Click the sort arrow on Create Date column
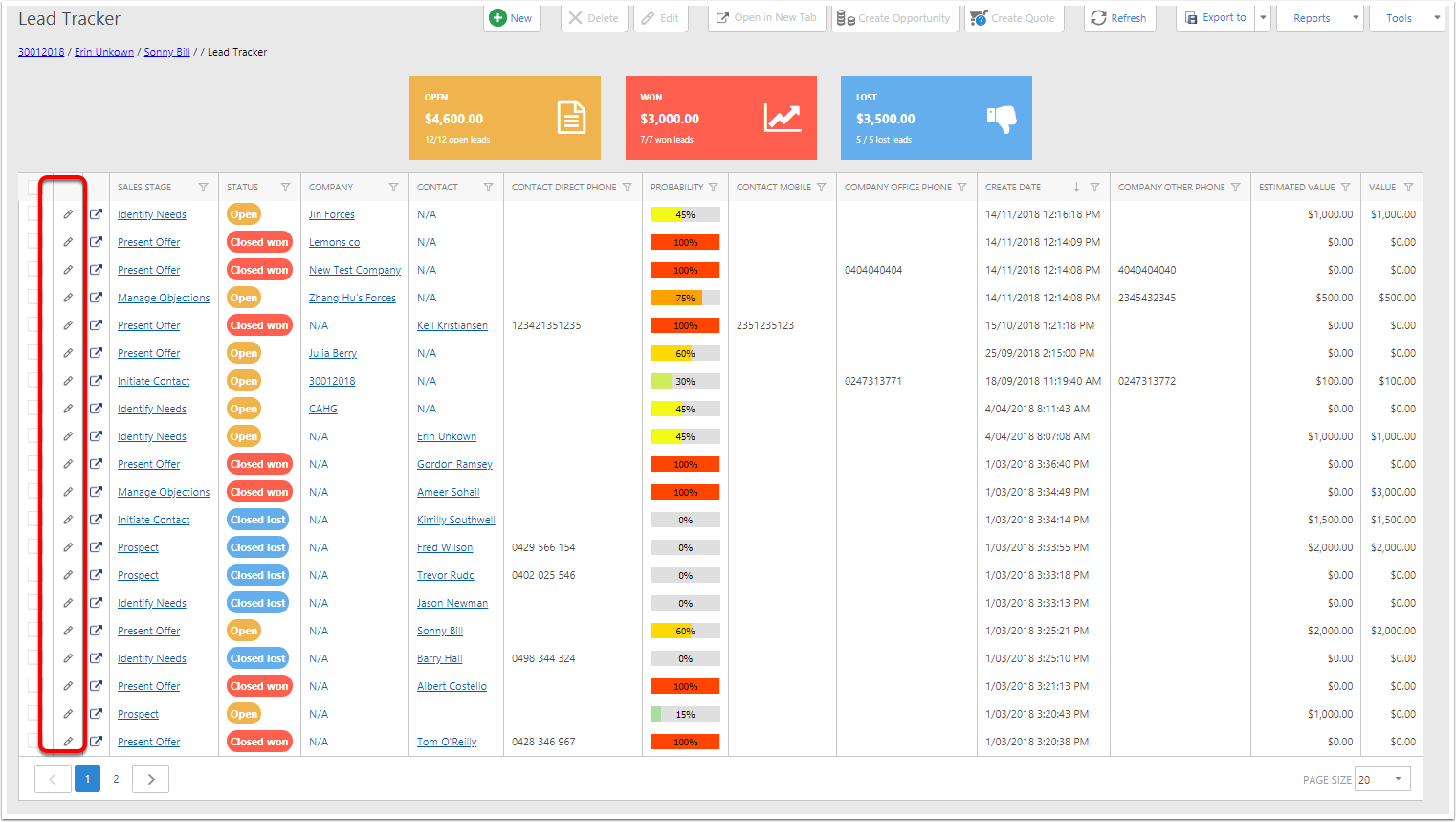Viewport: 1456px width, 822px height. click(x=1076, y=188)
